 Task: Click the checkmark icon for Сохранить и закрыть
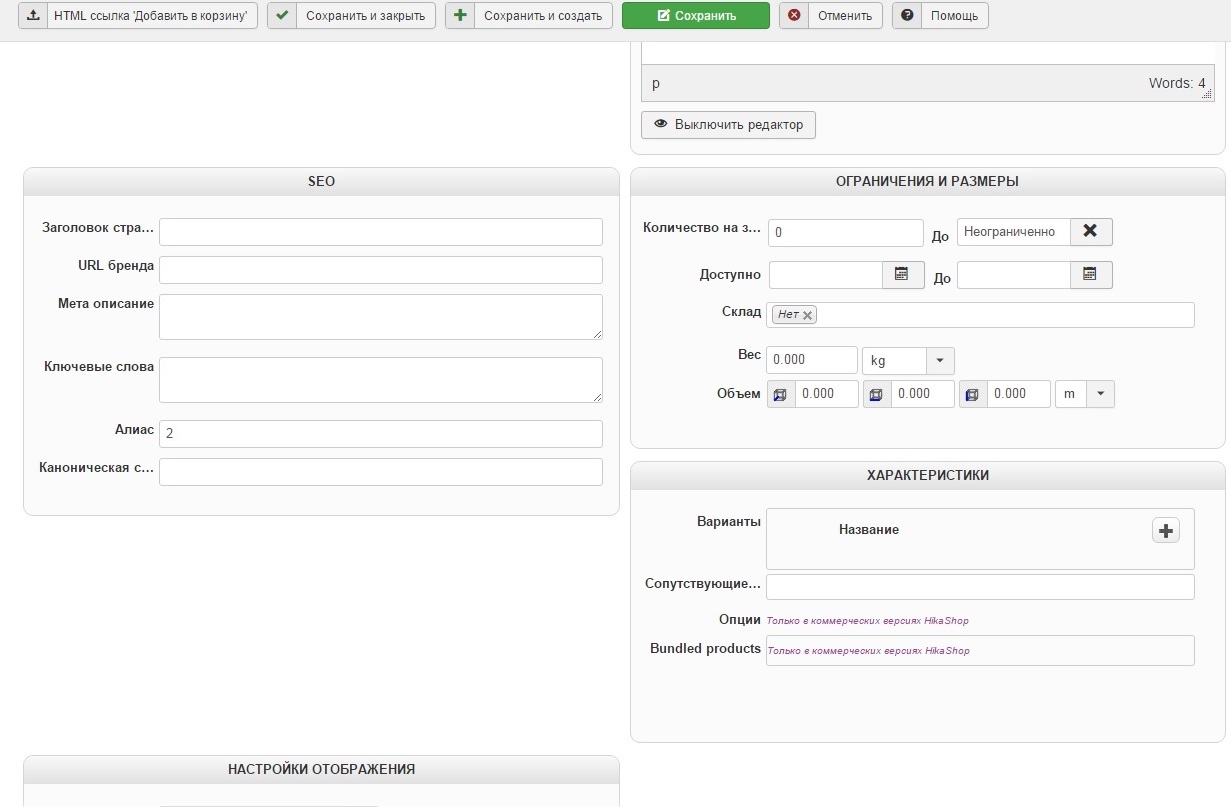click(282, 16)
